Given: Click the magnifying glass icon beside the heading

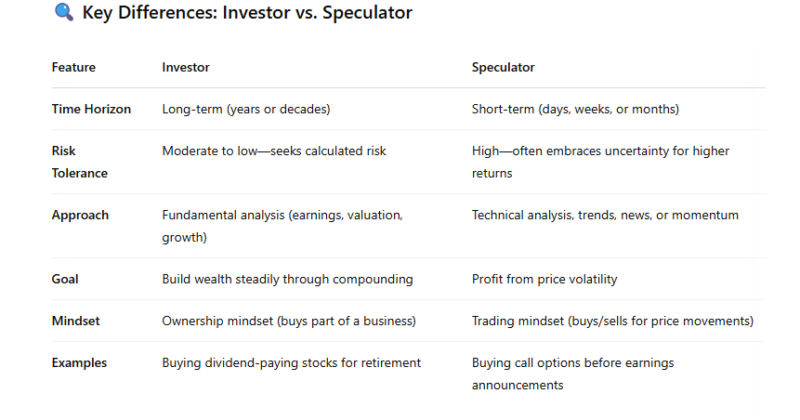Looking at the screenshot, I should 63,14.
